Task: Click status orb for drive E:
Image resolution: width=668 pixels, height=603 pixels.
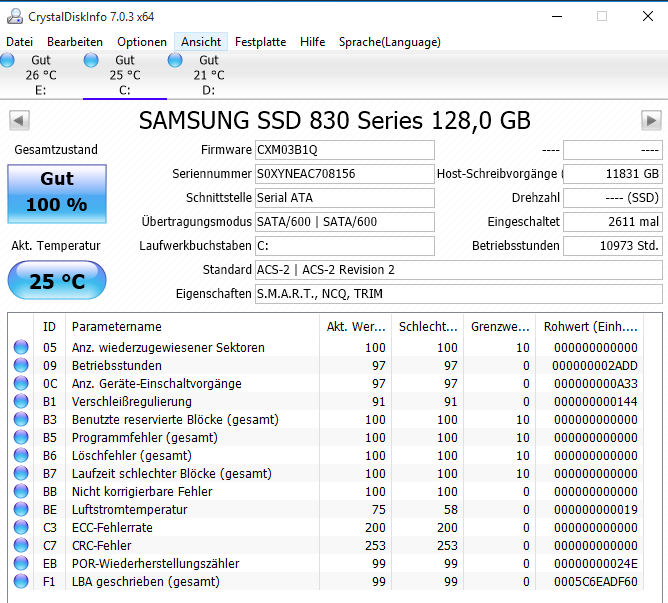Action: tap(7, 60)
